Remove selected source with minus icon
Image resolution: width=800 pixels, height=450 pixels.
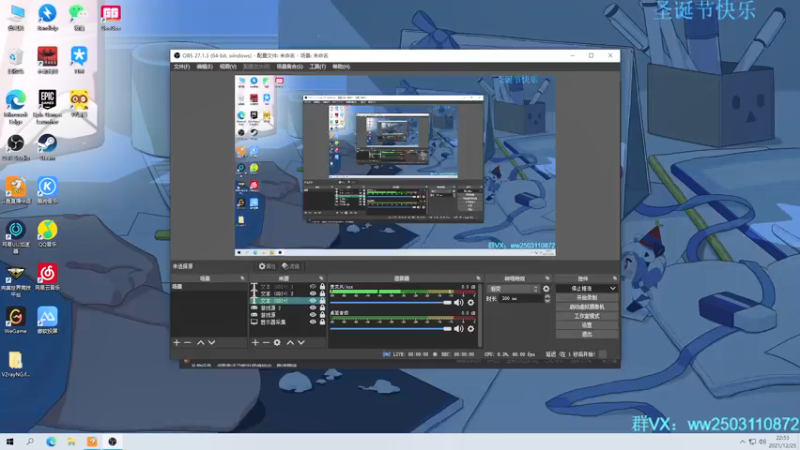click(x=266, y=342)
